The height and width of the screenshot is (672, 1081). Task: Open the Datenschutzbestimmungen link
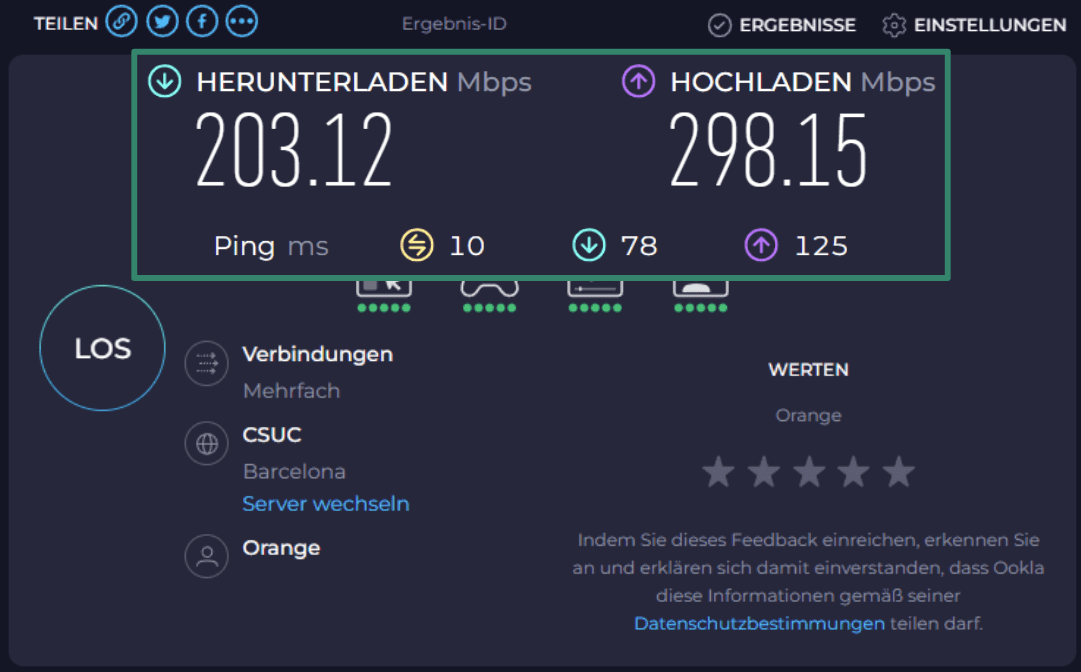coord(758,623)
